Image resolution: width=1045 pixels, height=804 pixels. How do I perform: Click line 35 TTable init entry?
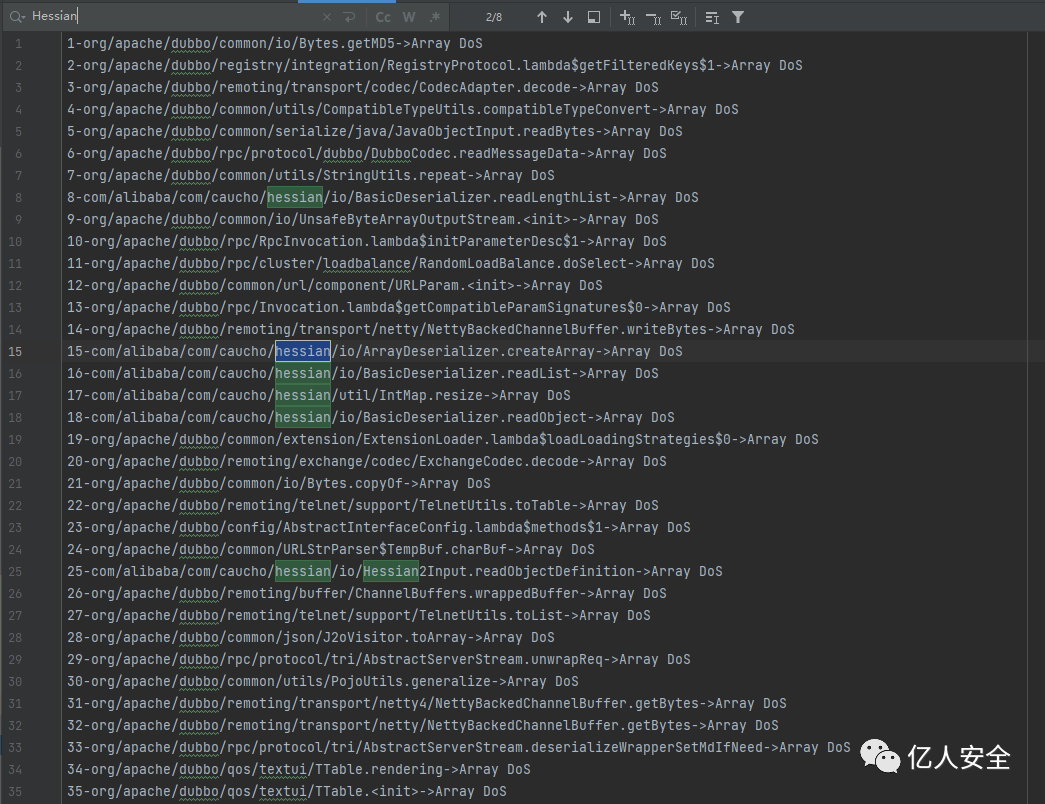287,791
